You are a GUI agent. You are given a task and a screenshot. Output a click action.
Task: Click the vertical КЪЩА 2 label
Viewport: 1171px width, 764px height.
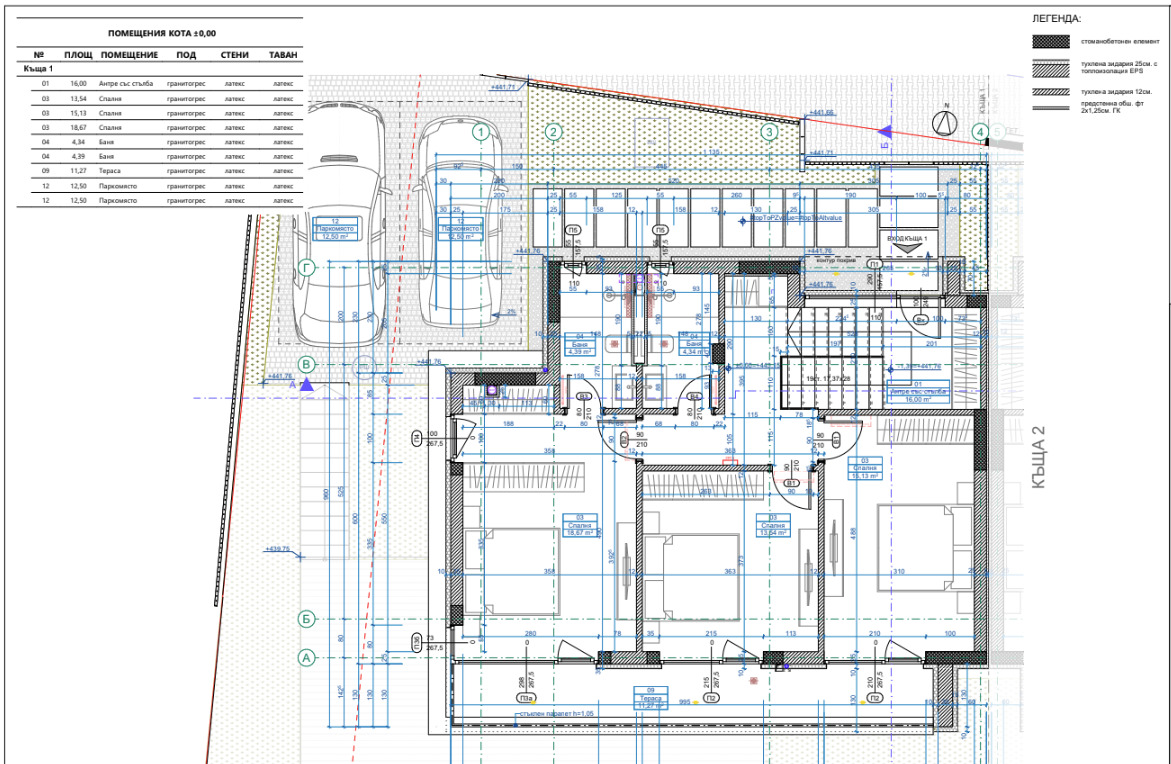pyautogui.click(x=1039, y=457)
